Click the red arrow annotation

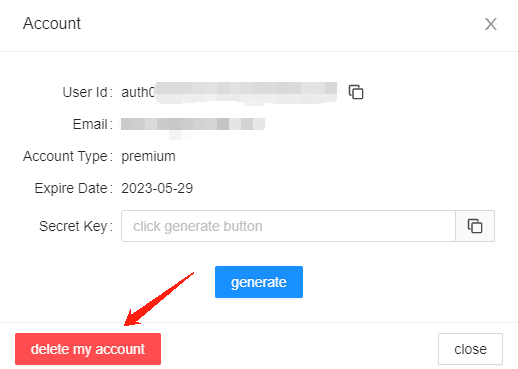click(x=158, y=299)
